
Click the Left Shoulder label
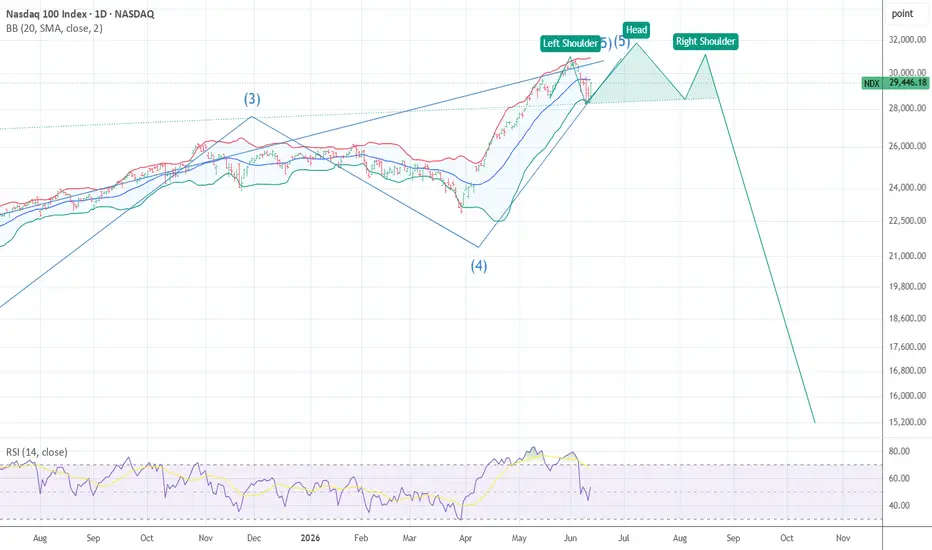(x=570, y=43)
